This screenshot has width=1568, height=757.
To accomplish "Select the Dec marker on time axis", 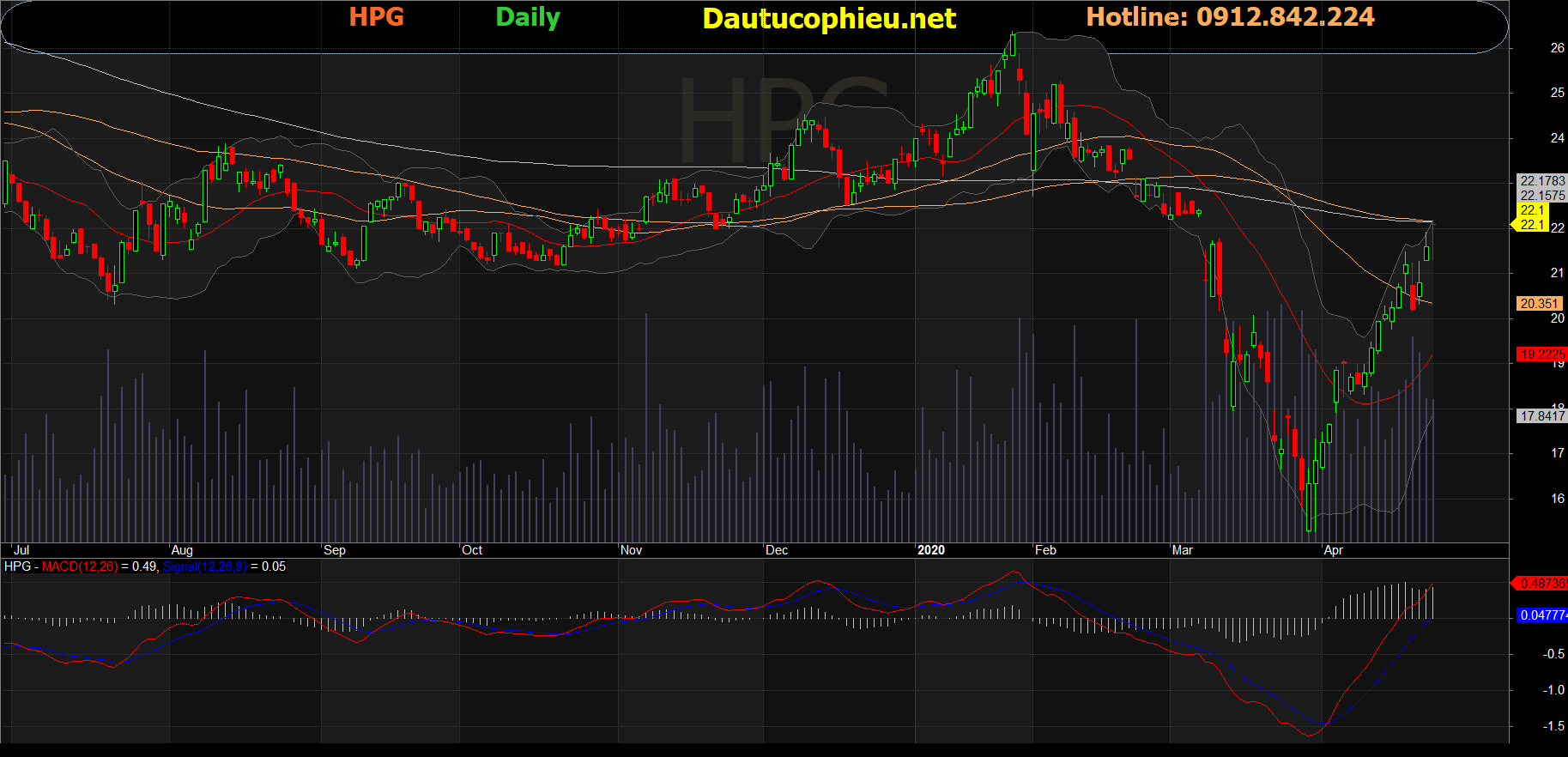I will pos(777,550).
